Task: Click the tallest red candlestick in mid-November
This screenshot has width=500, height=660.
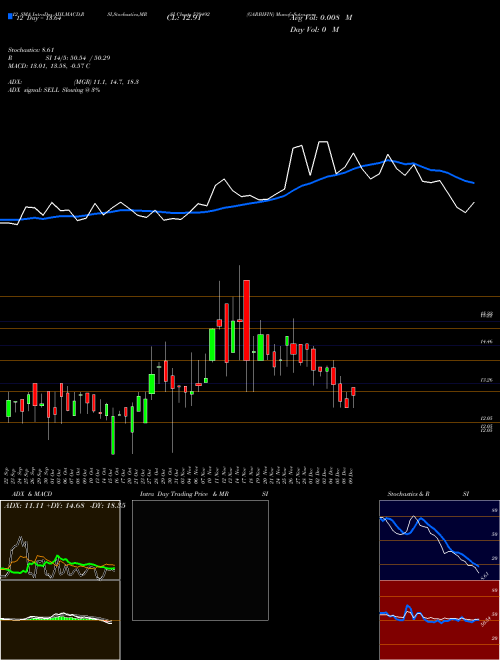Action: click(x=247, y=320)
